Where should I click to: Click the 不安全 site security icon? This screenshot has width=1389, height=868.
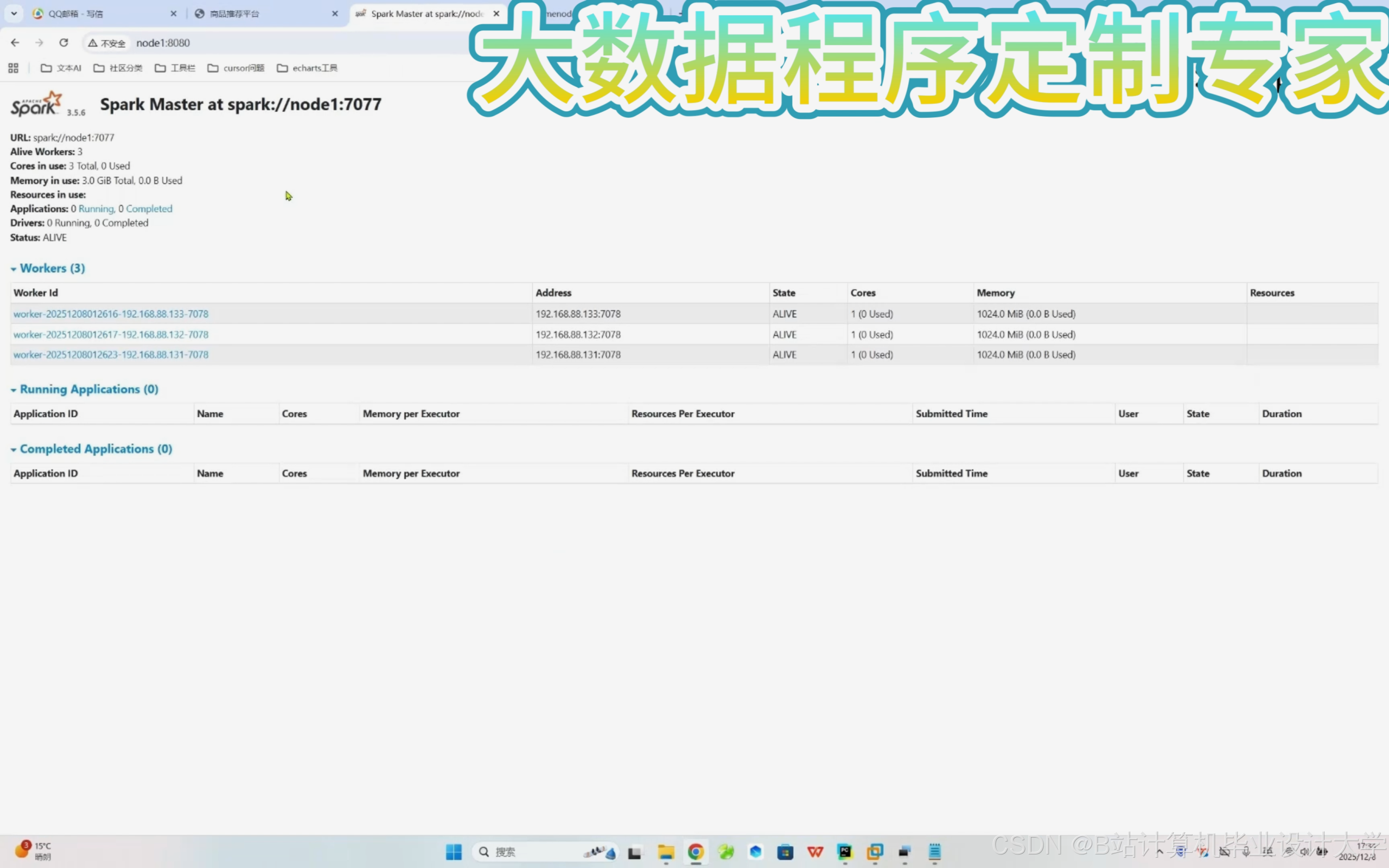pyautogui.click(x=107, y=42)
